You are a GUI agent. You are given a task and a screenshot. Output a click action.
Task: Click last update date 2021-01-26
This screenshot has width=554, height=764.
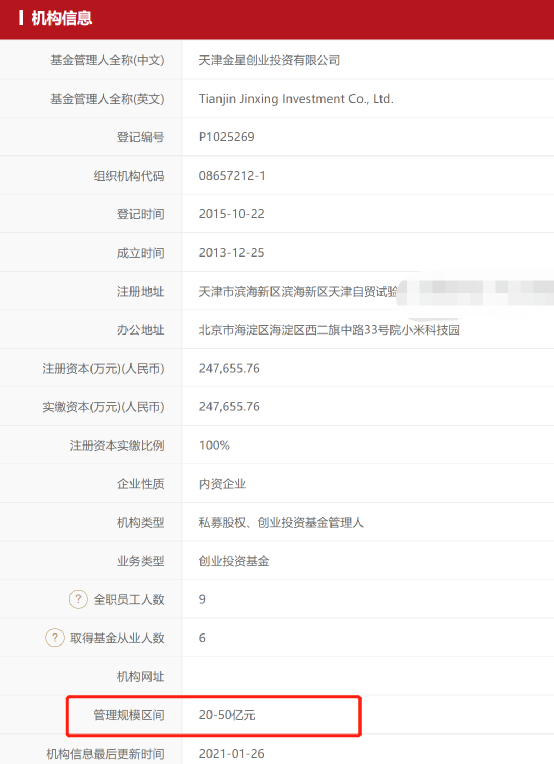(x=231, y=754)
